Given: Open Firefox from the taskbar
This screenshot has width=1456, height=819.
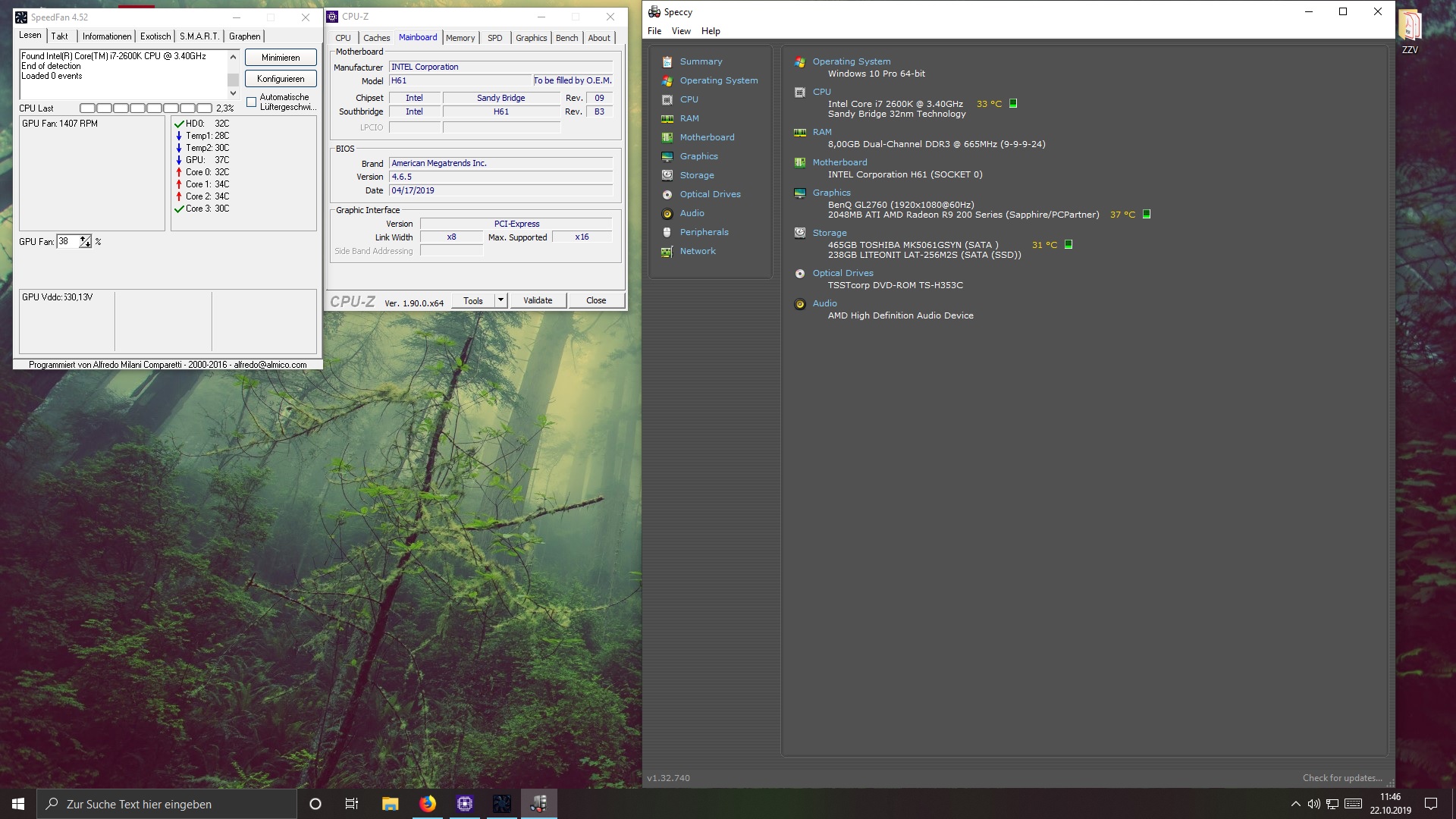Looking at the screenshot, I should [x=428, y=804].
